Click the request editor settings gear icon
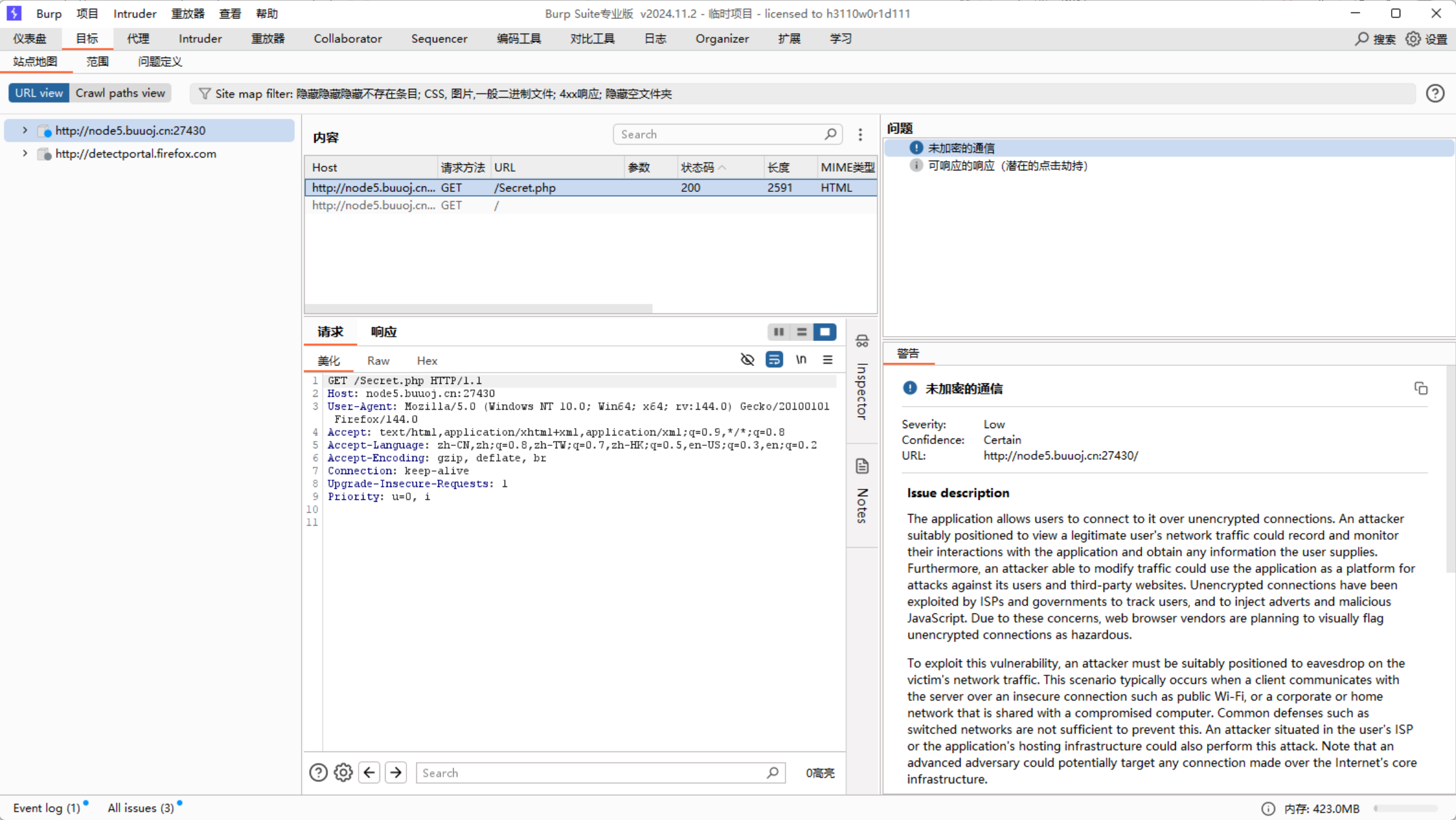 [x=343, y=772]
